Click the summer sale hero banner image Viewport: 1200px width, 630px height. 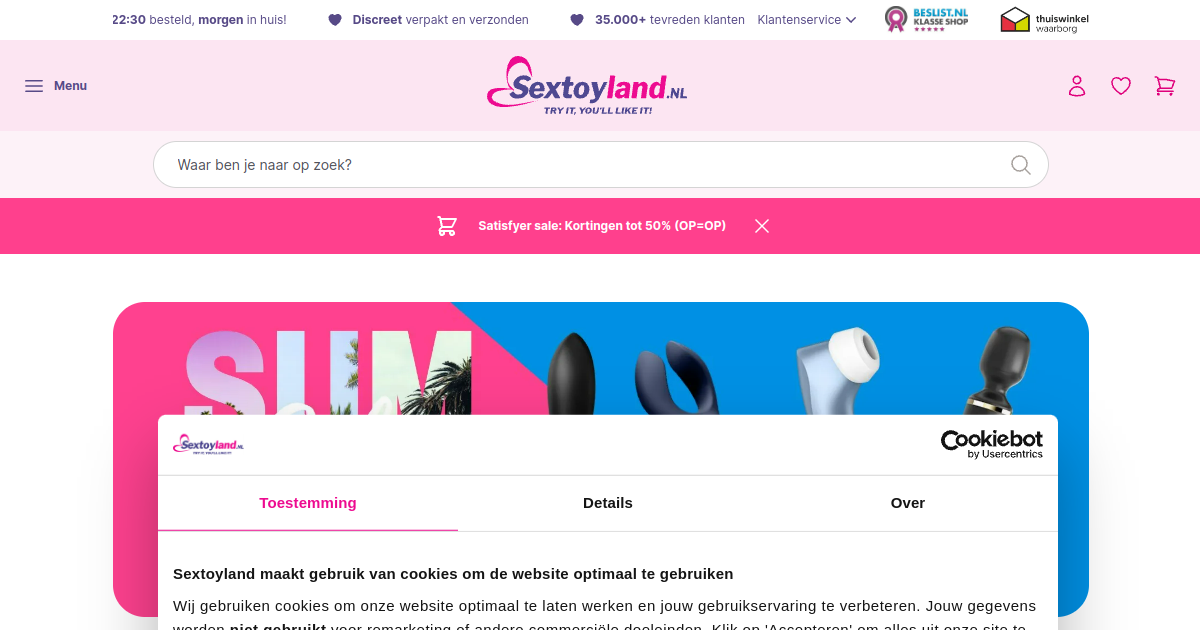coord(600,358)
